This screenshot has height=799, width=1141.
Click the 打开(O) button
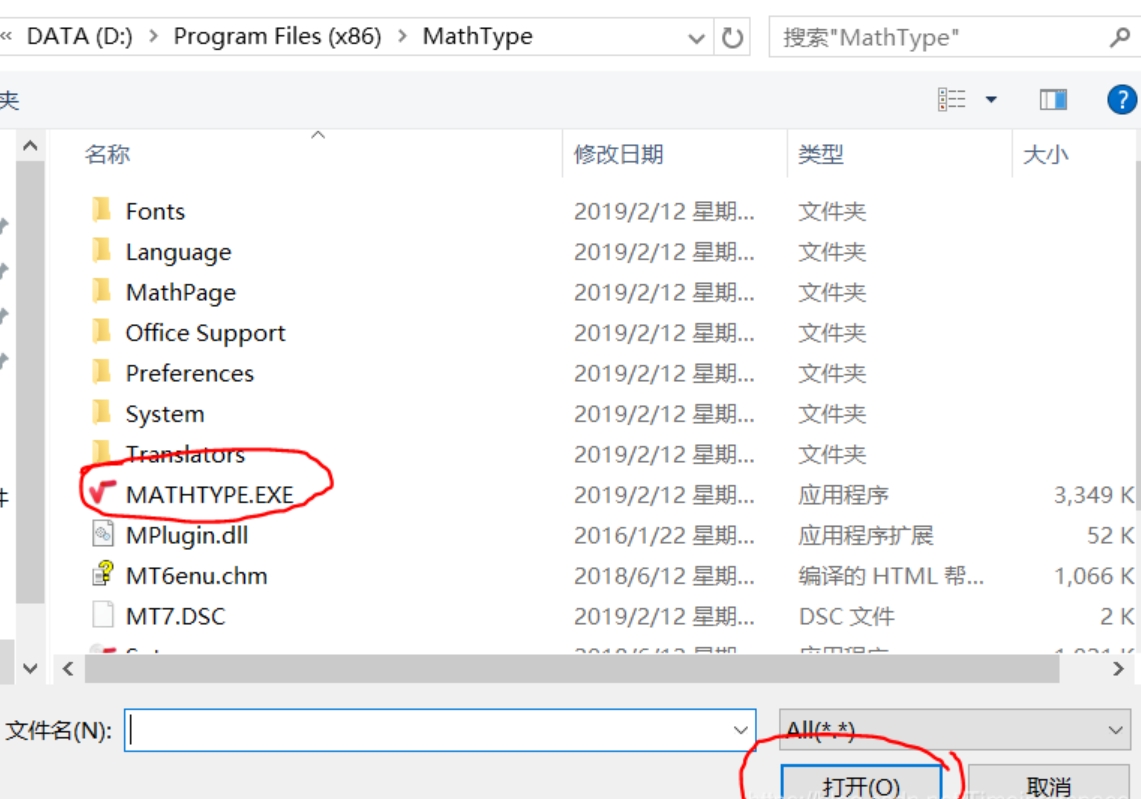pos(861,783)
